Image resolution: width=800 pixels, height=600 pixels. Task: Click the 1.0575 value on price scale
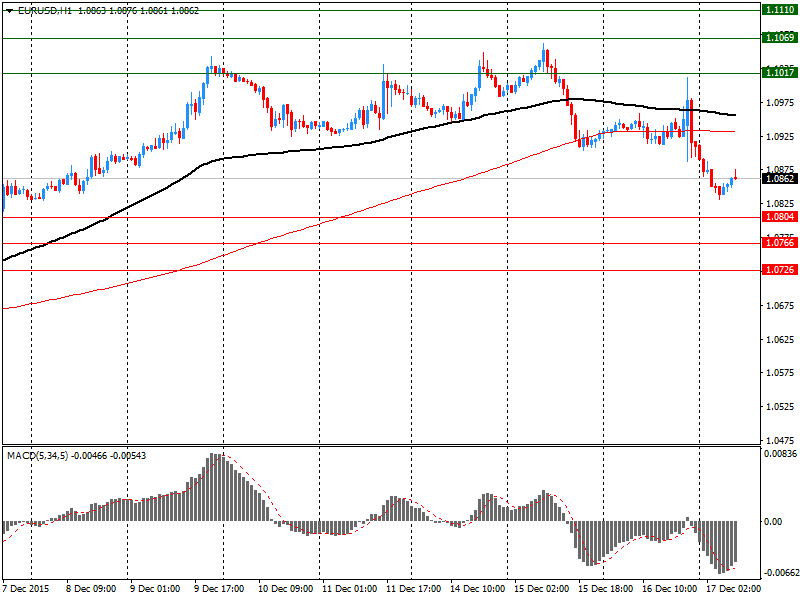tap(780, 373)
